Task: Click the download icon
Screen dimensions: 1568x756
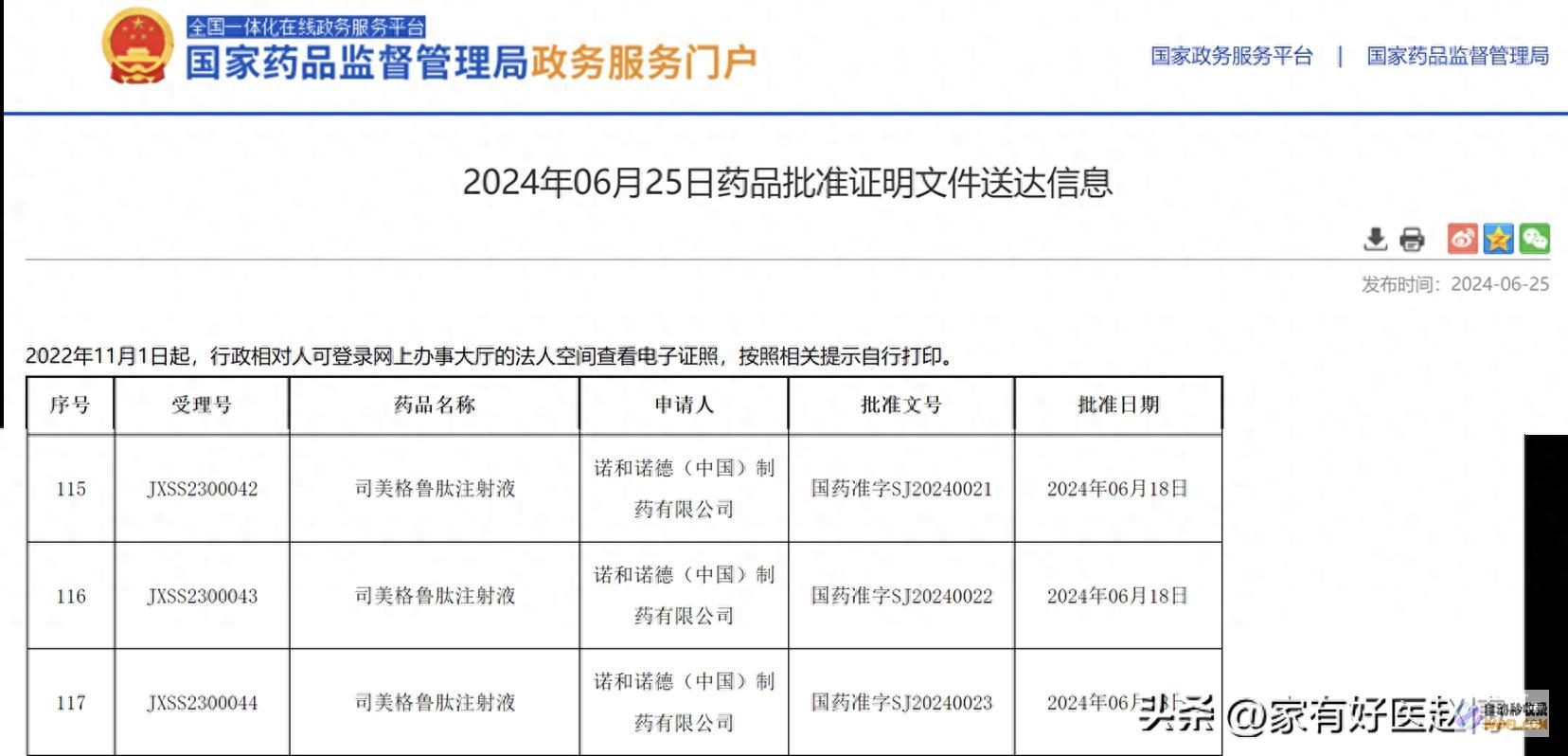Action: [1375, 239]
